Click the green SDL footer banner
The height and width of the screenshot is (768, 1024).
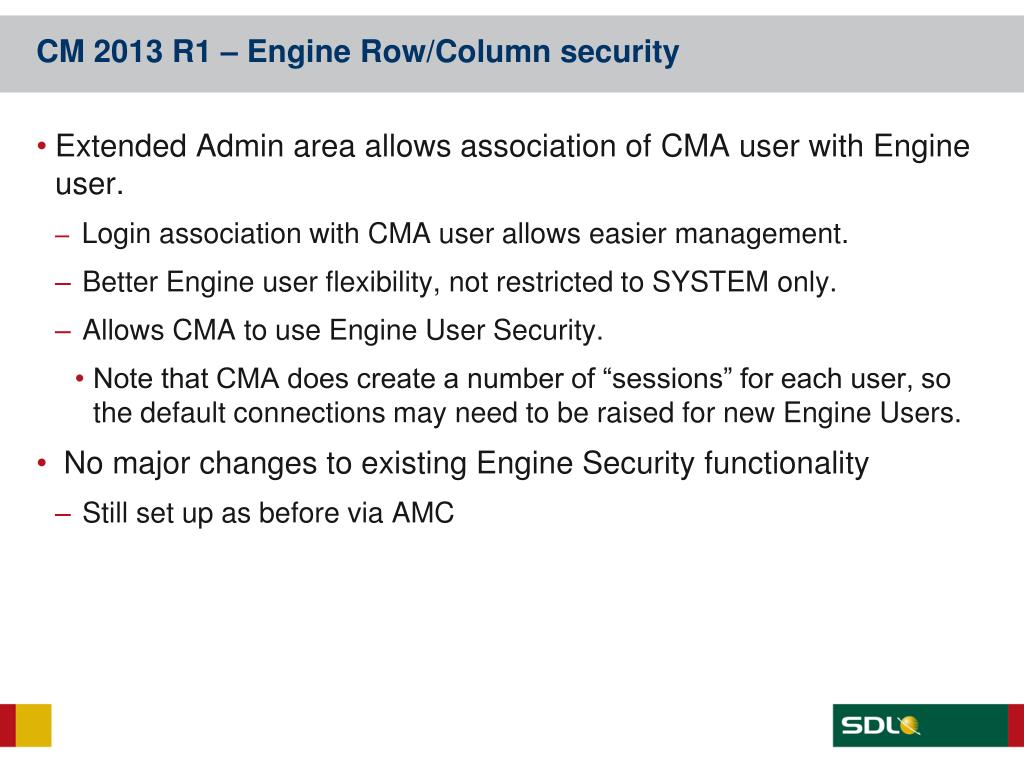[x=920, y=725]
